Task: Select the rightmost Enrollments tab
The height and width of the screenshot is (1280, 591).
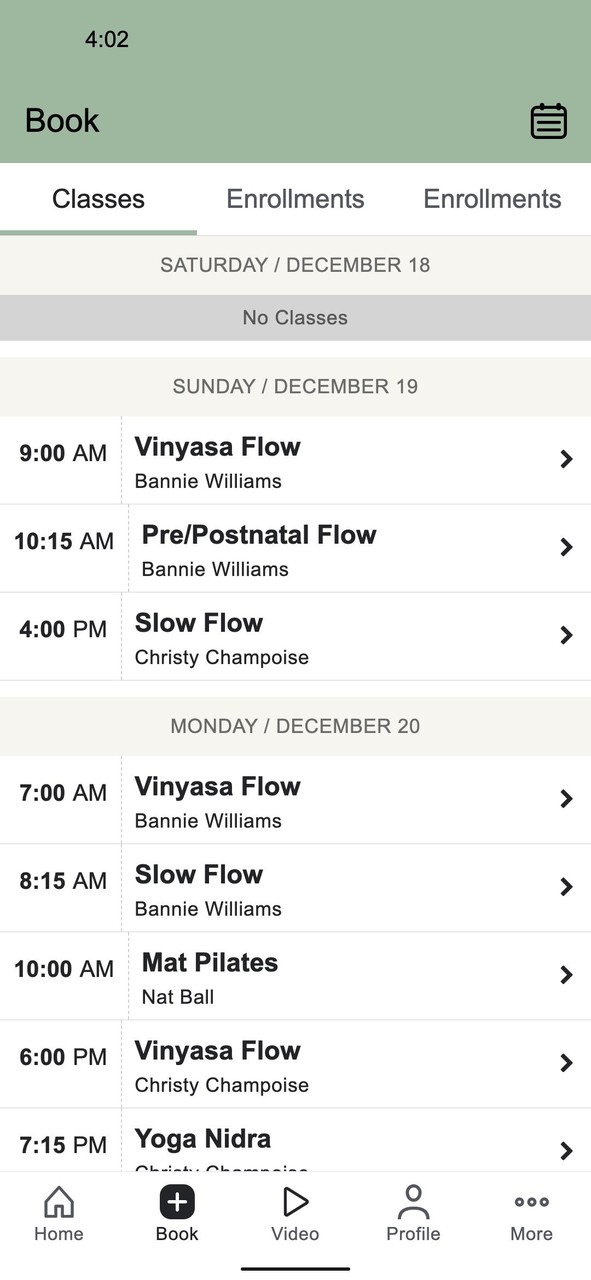Action: point(491,198)
